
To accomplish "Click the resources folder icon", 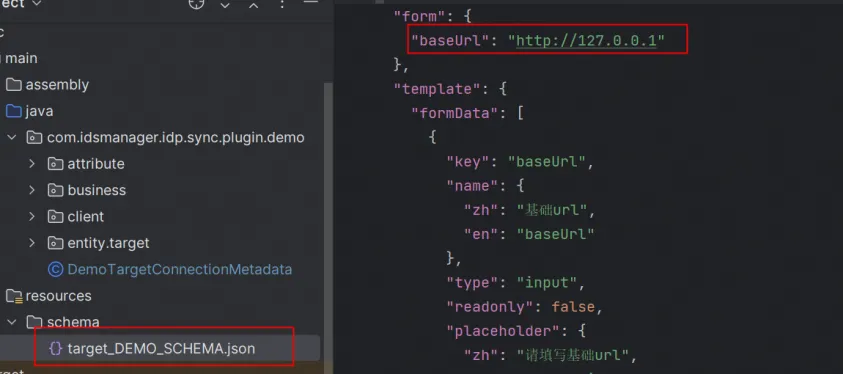I will point(13,296).
